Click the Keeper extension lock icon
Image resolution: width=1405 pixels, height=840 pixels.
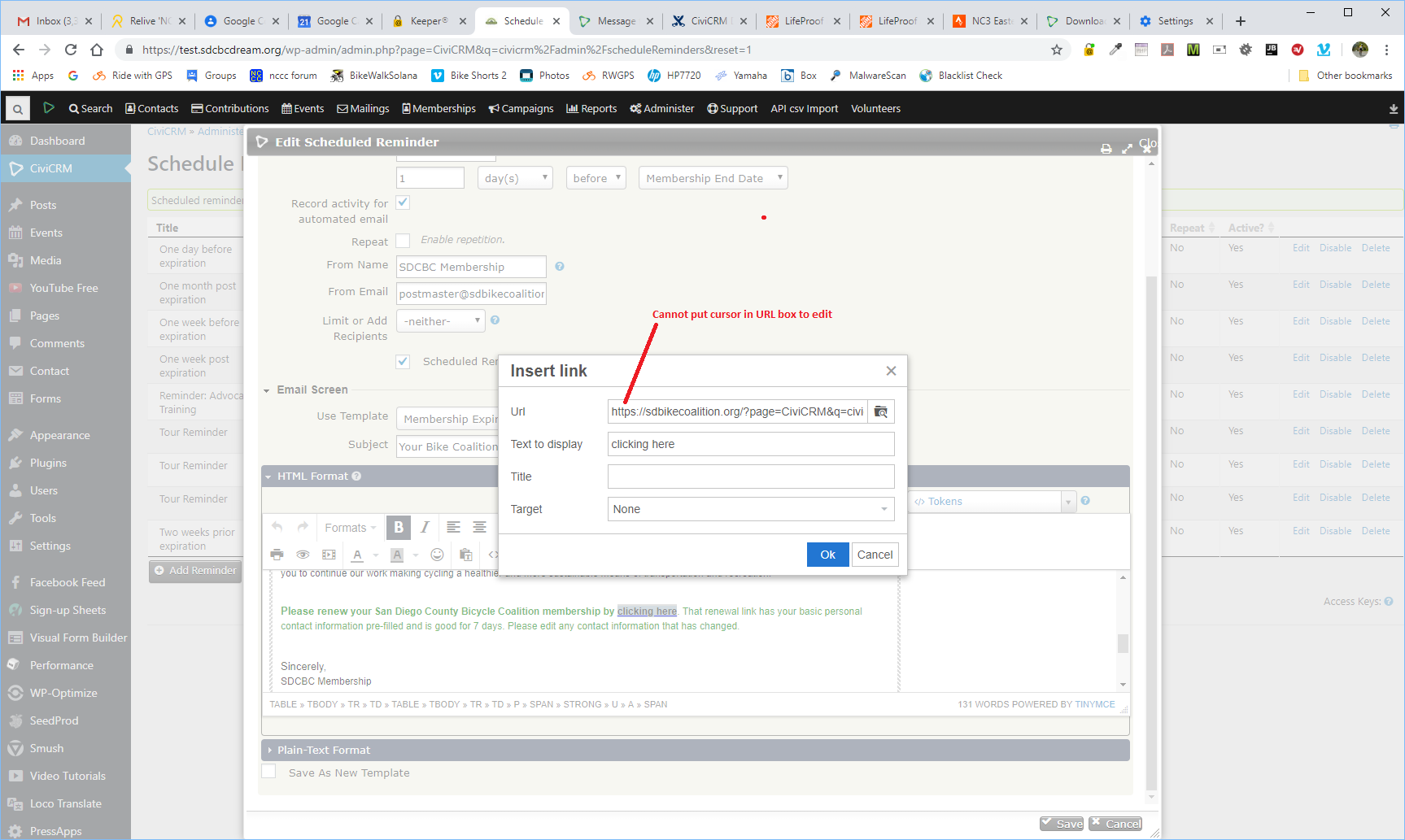(x=1089, y=50)
